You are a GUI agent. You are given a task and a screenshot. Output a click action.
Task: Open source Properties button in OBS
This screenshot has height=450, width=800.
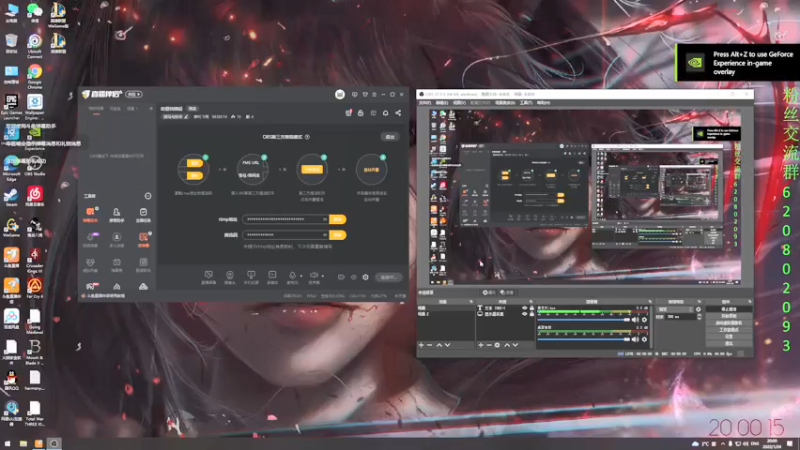coord(489,292)
